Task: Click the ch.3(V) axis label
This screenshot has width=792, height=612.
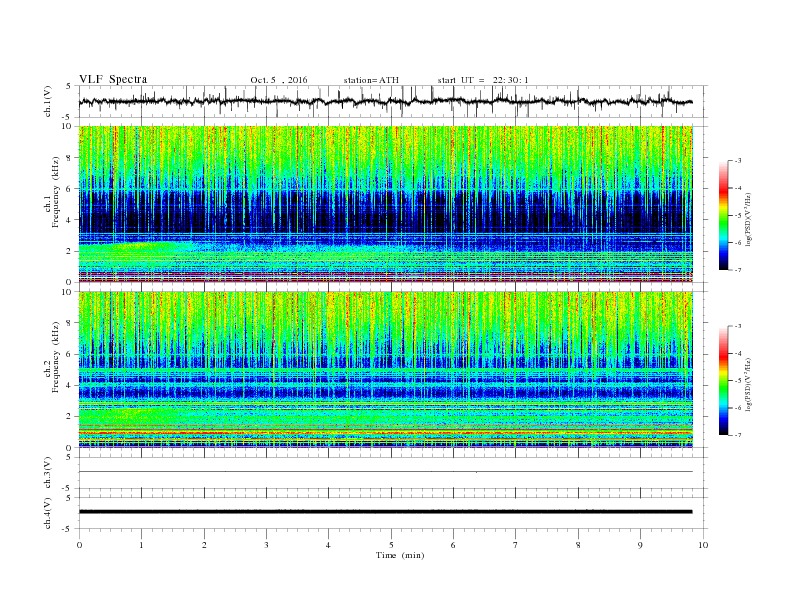Action: 48,473
